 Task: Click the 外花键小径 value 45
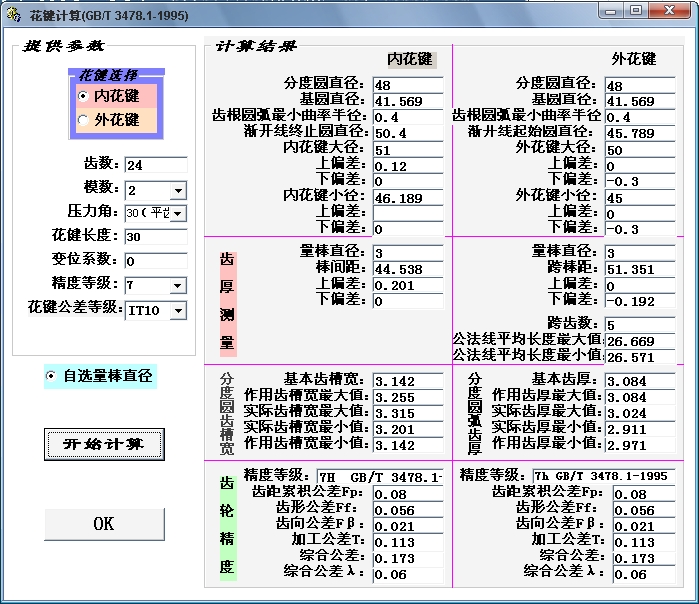coord(640,198)
